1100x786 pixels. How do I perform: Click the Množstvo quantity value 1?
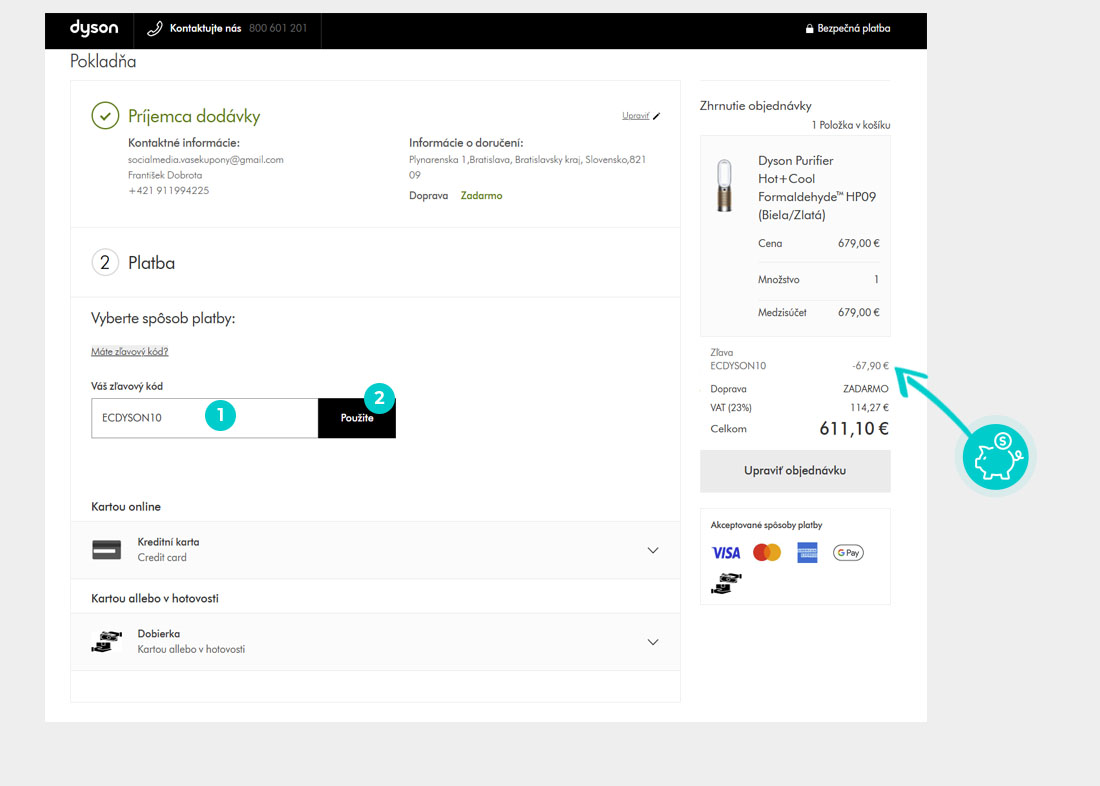[876, 279]
